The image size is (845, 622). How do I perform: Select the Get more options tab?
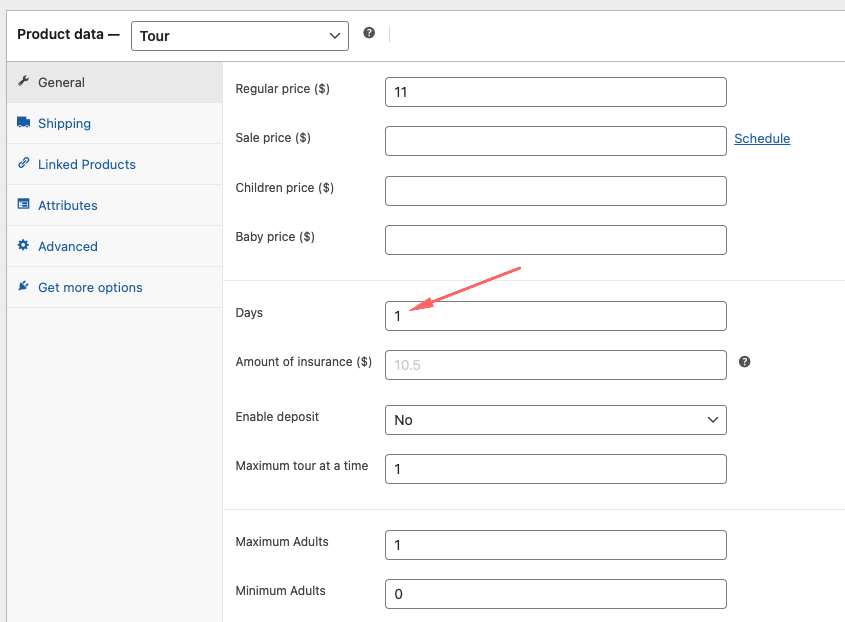(x=115, y=287)
